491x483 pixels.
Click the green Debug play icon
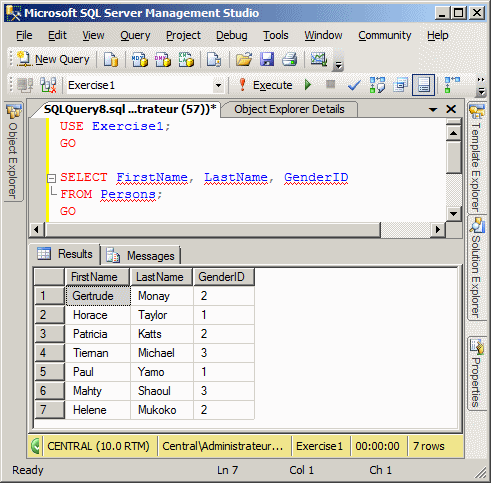click(x=308, y=85)
